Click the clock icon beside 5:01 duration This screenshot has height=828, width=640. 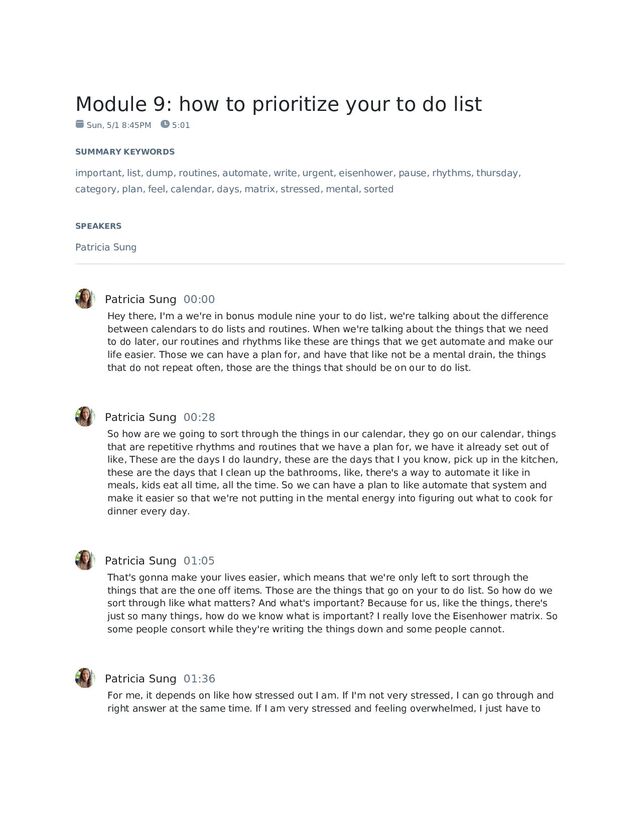165,125
